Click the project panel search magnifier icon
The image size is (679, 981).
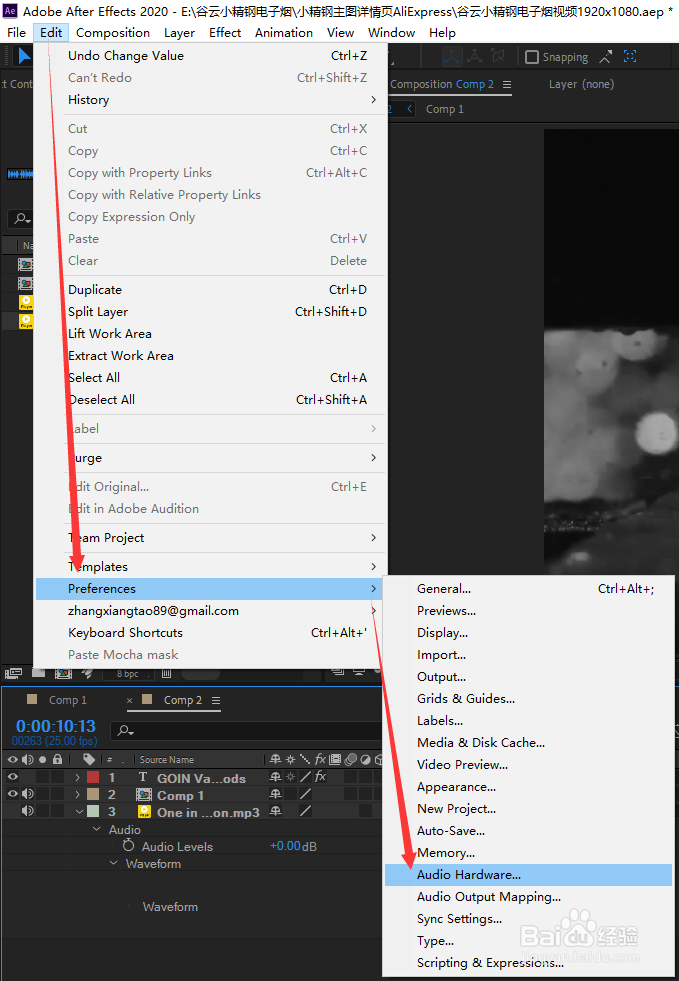[x=23, y=218]
